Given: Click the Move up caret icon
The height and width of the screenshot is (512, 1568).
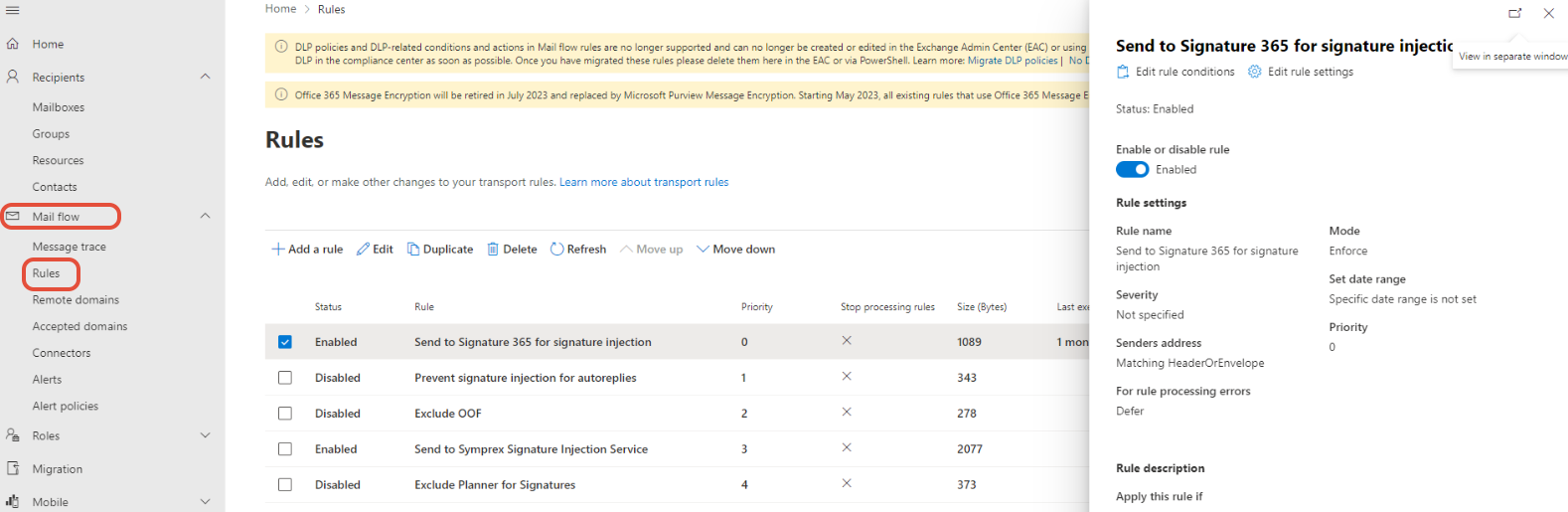Looking at the screenshot, I should click(x=626, y=250).
